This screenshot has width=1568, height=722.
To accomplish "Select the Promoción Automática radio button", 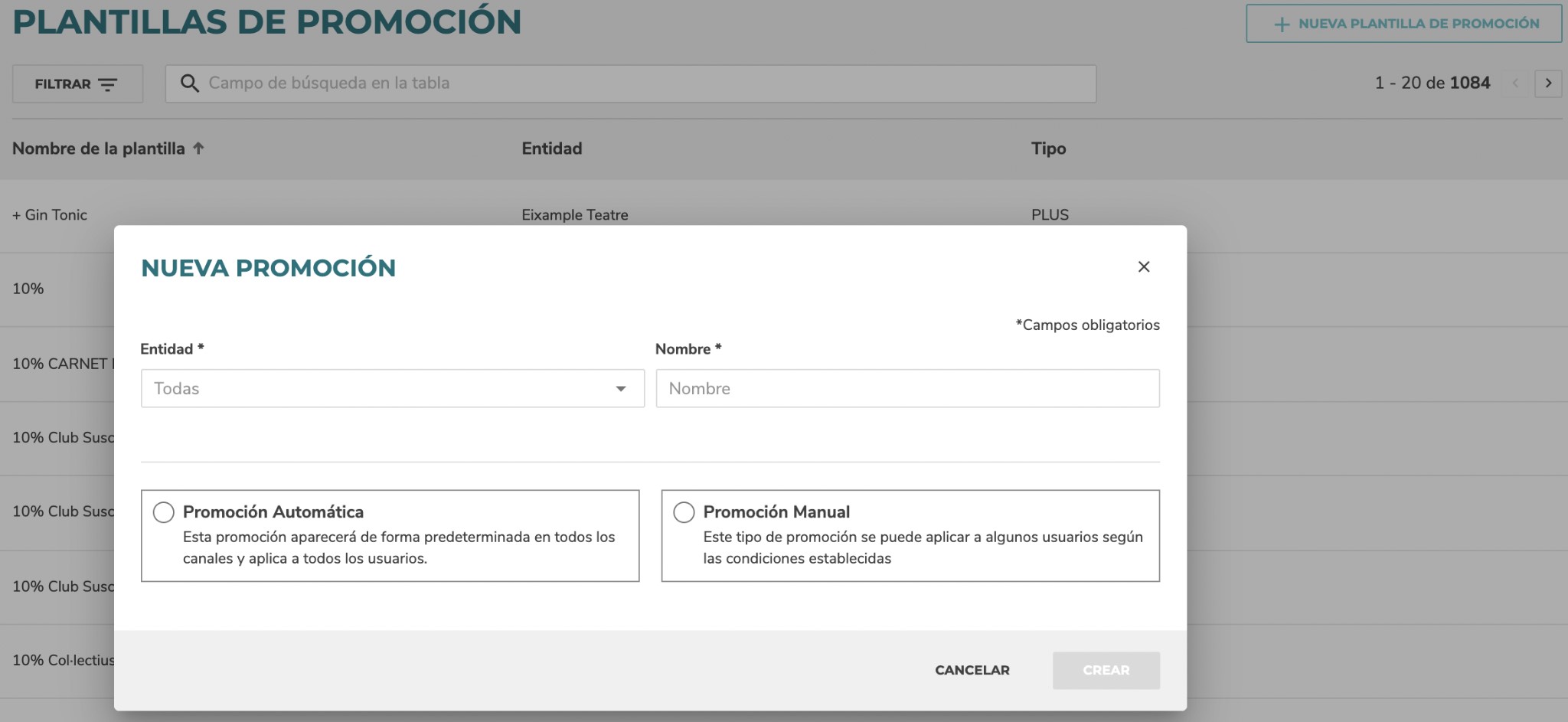I will coord(163,512).
